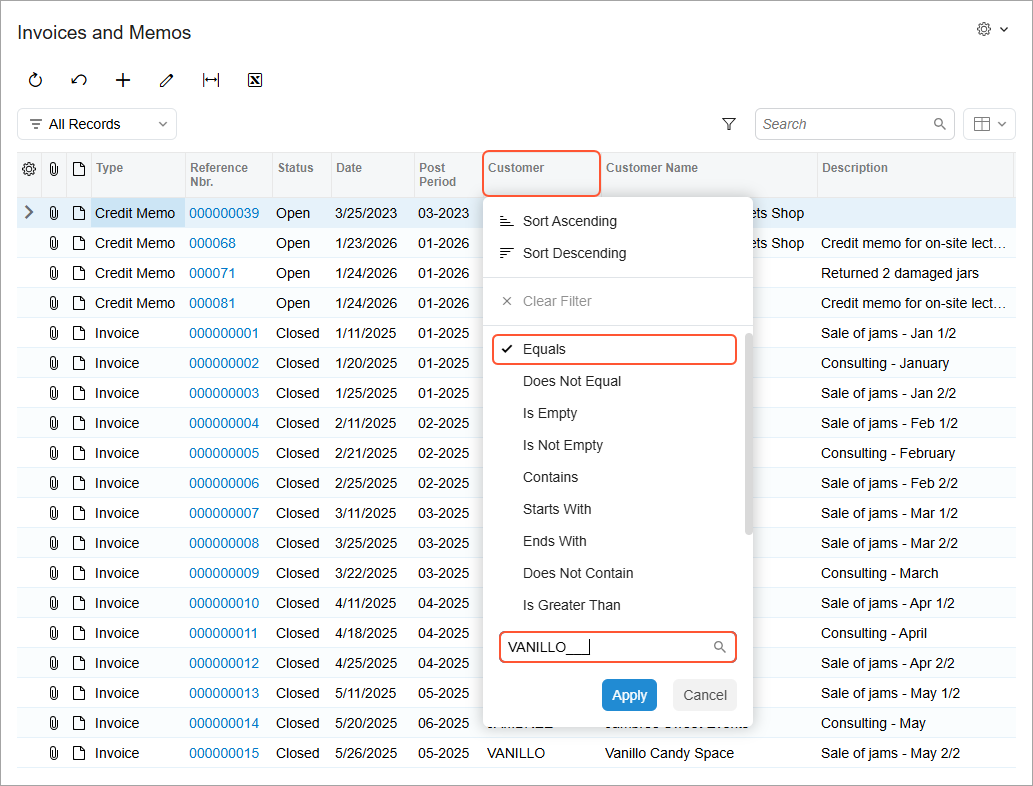Open invoice link 000000015

224,753
